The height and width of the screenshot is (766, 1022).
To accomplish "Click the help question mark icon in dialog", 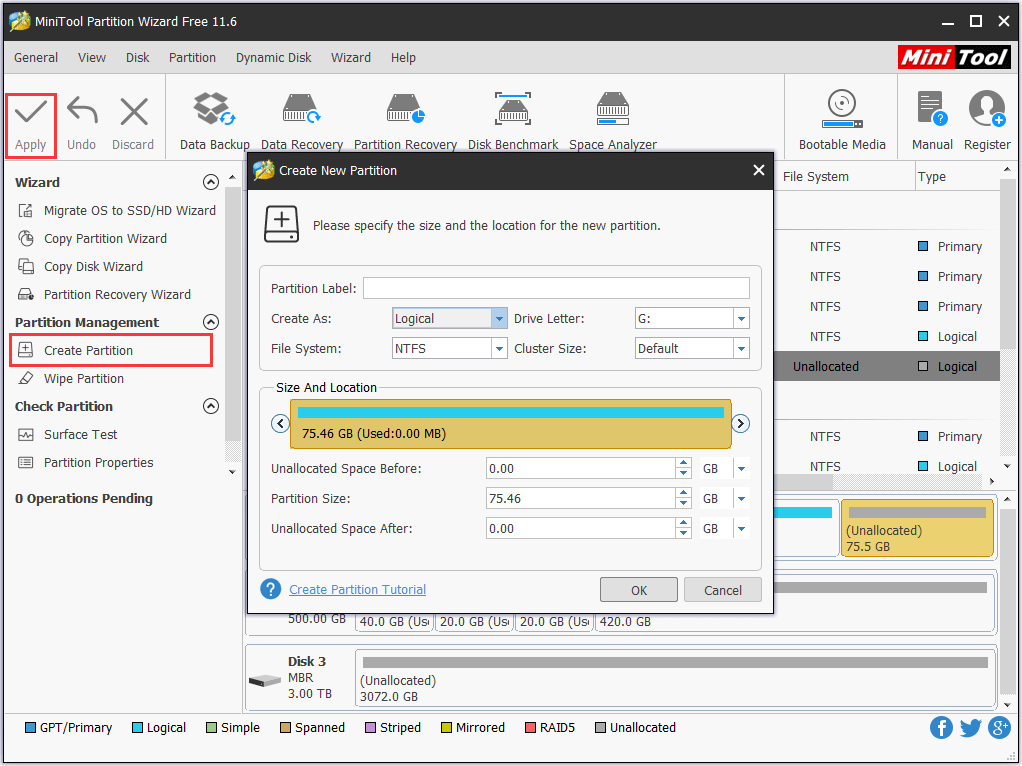I will click(x=270, y=589).
